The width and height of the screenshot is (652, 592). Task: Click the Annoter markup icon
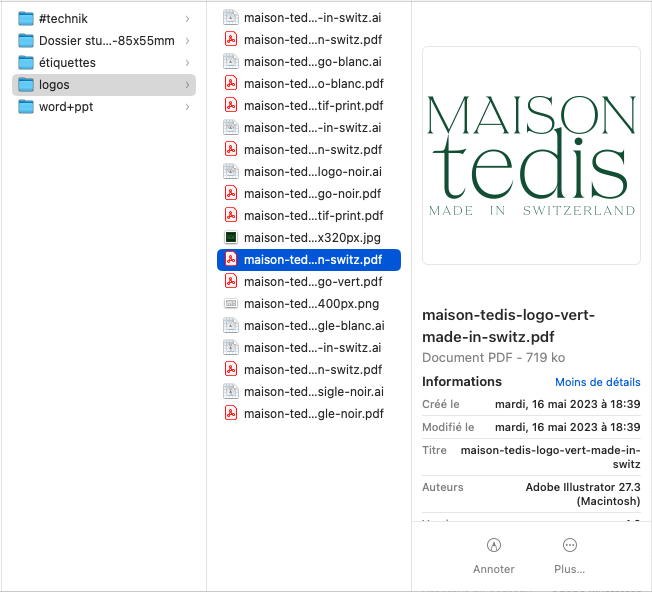(494, 545)
